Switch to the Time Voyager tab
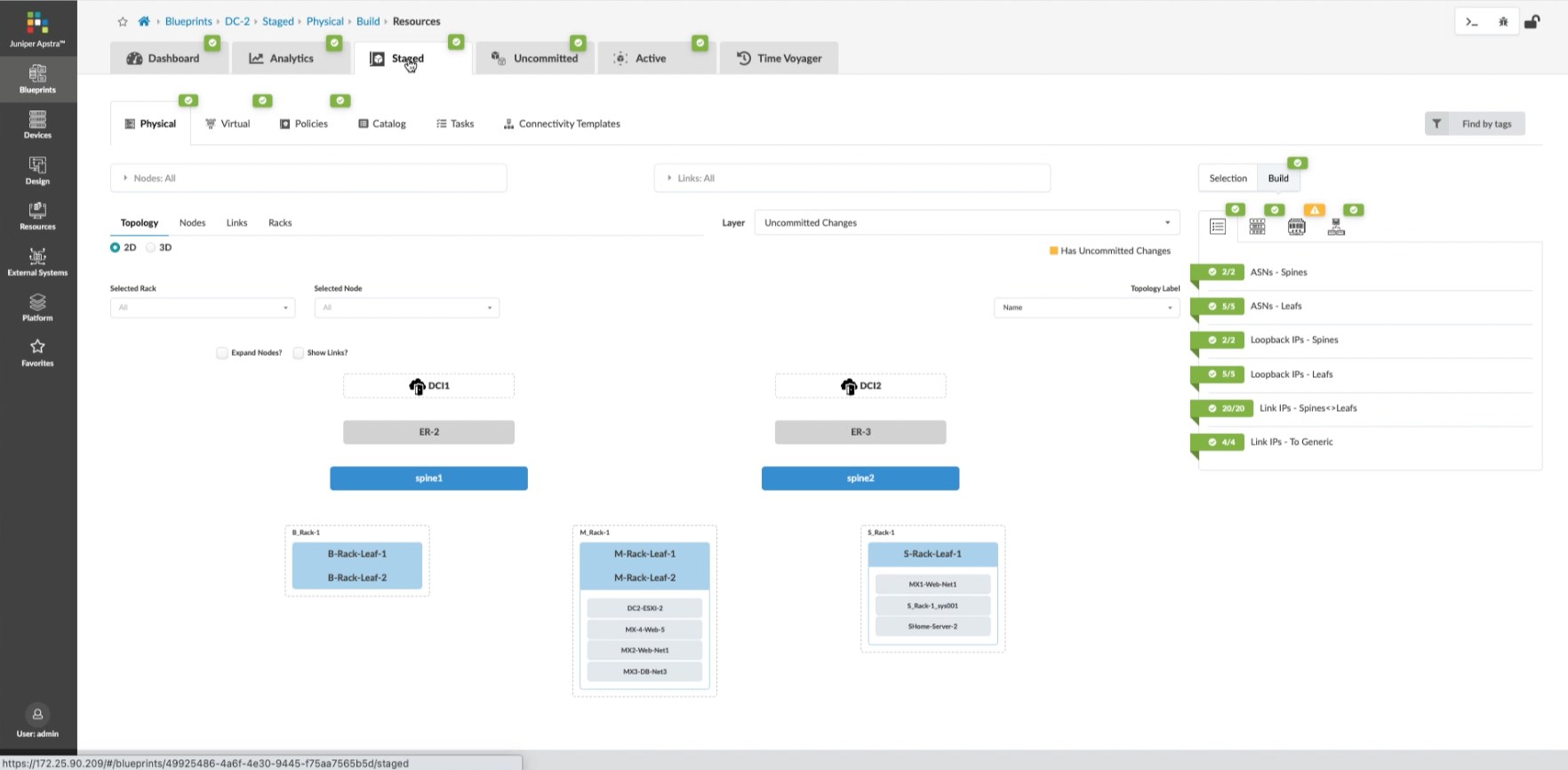Screen dimensions: 1568x770 click(779, 58)
